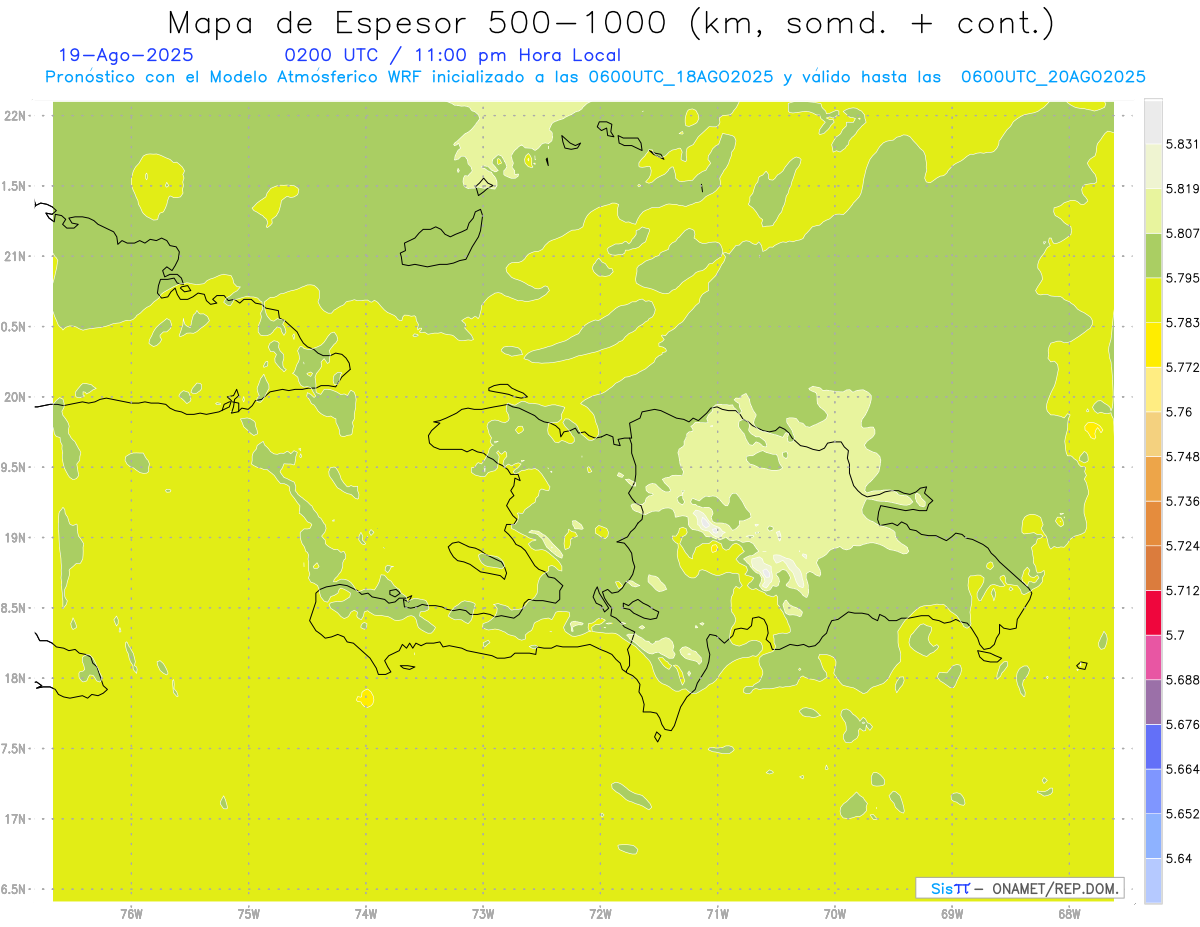Select the pink legend swatch below 5.7
The width and height of the screenshot is (1200, 927).
[x=1153, y=657]
